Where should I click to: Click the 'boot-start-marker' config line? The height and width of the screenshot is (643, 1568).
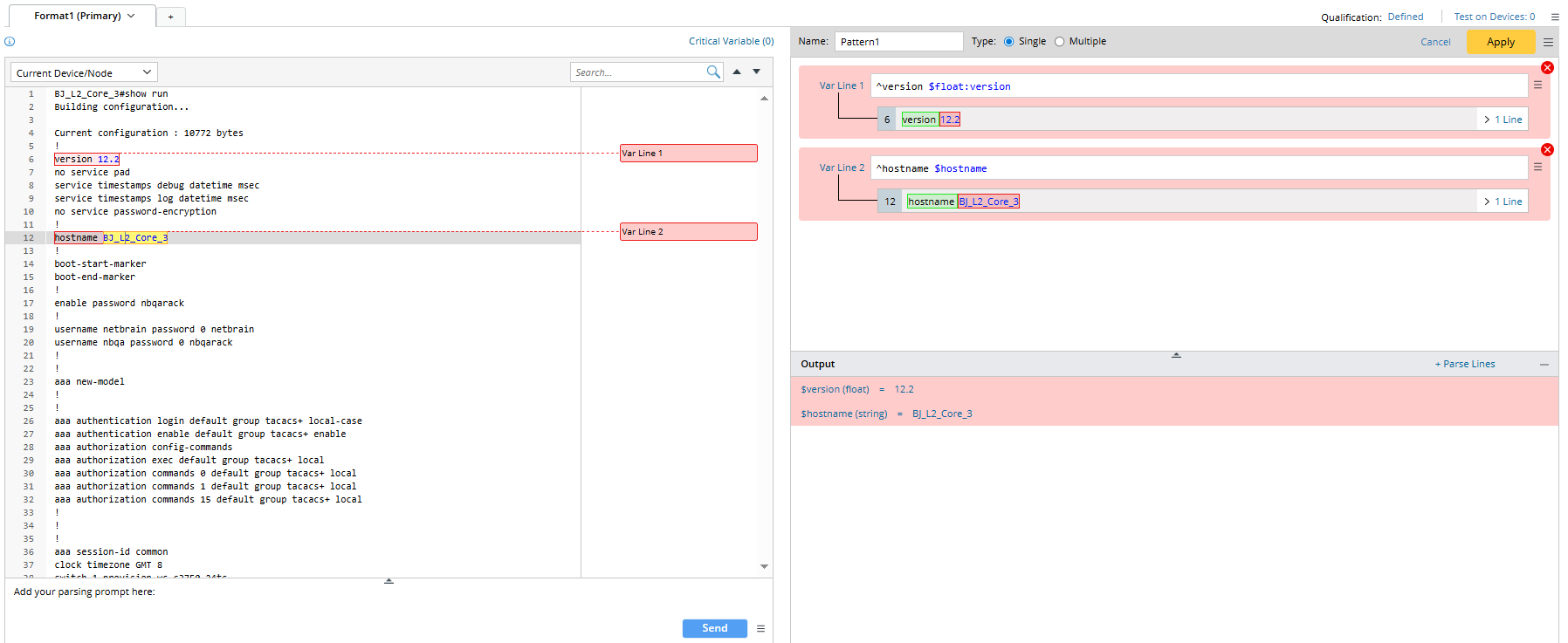click(x=100, y=263)
